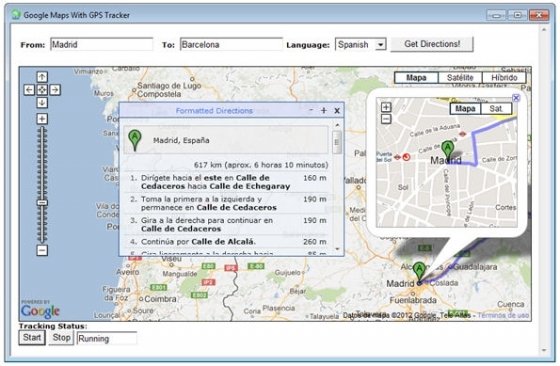Minimize the Google Maps With GPS Tracker window
The image size is (560, 366).
pyautogui.click(x=496, y=15)
